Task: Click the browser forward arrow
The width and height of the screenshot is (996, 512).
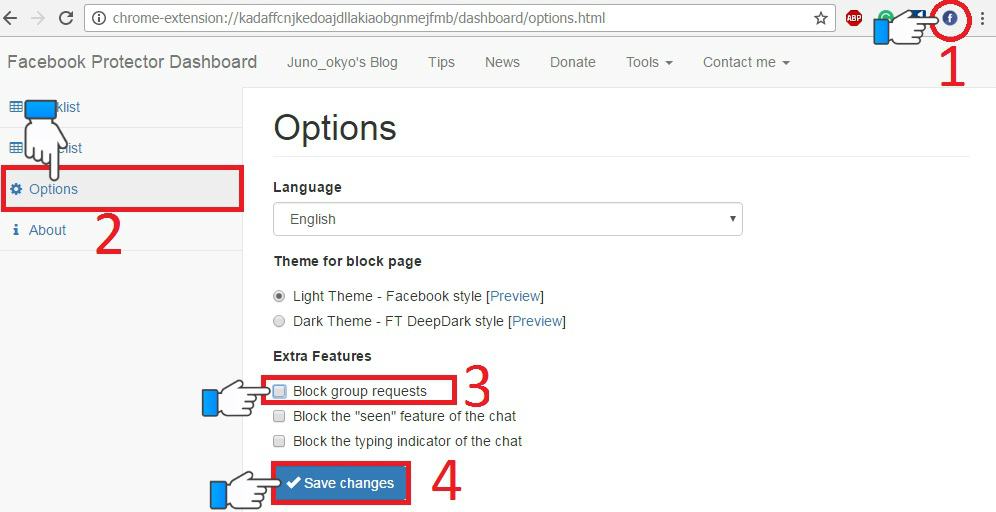Action: 38,18
